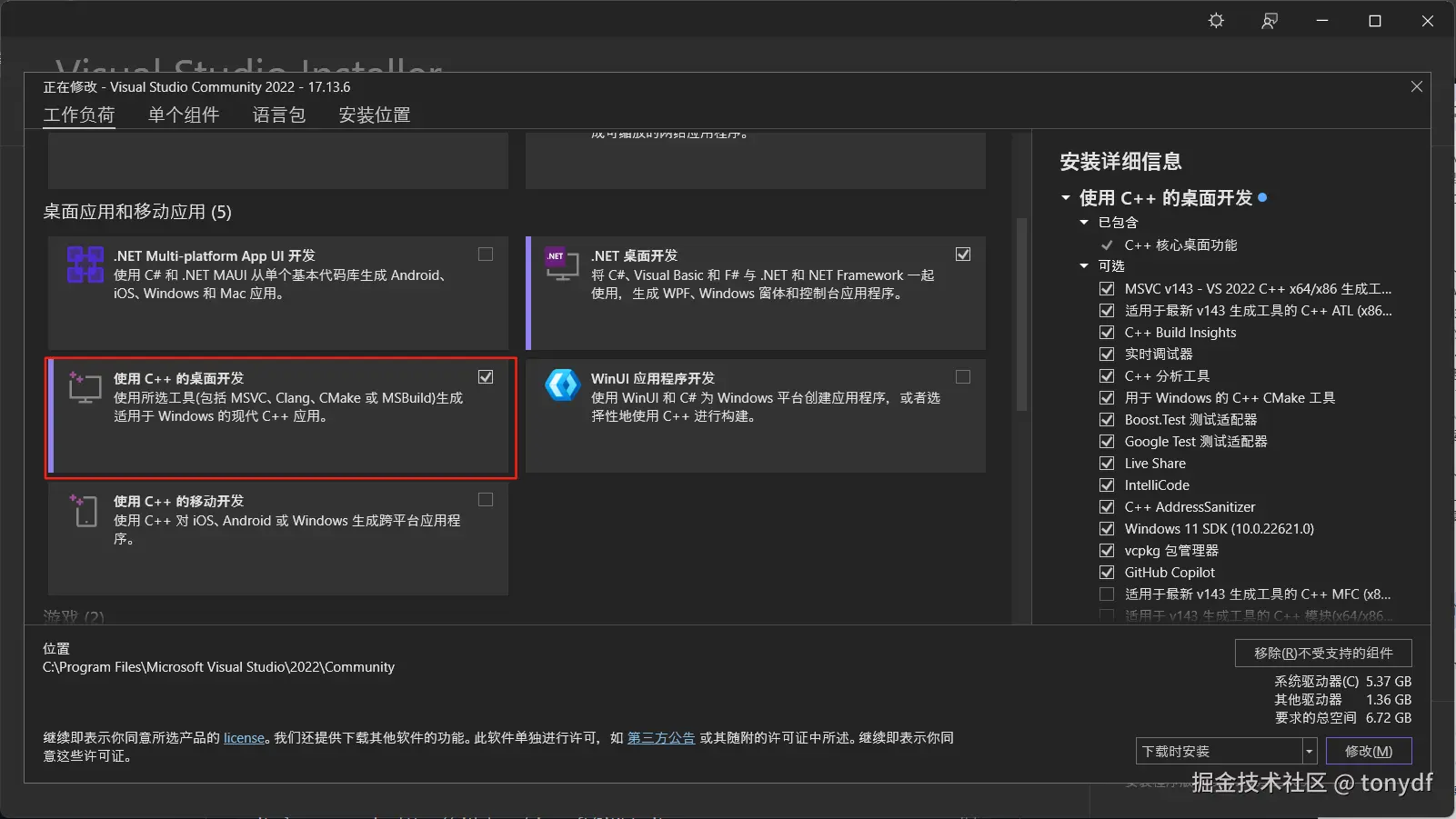
Task: Toggle the GitHub Copilot checkbox
Action: tap(1107, 573)
